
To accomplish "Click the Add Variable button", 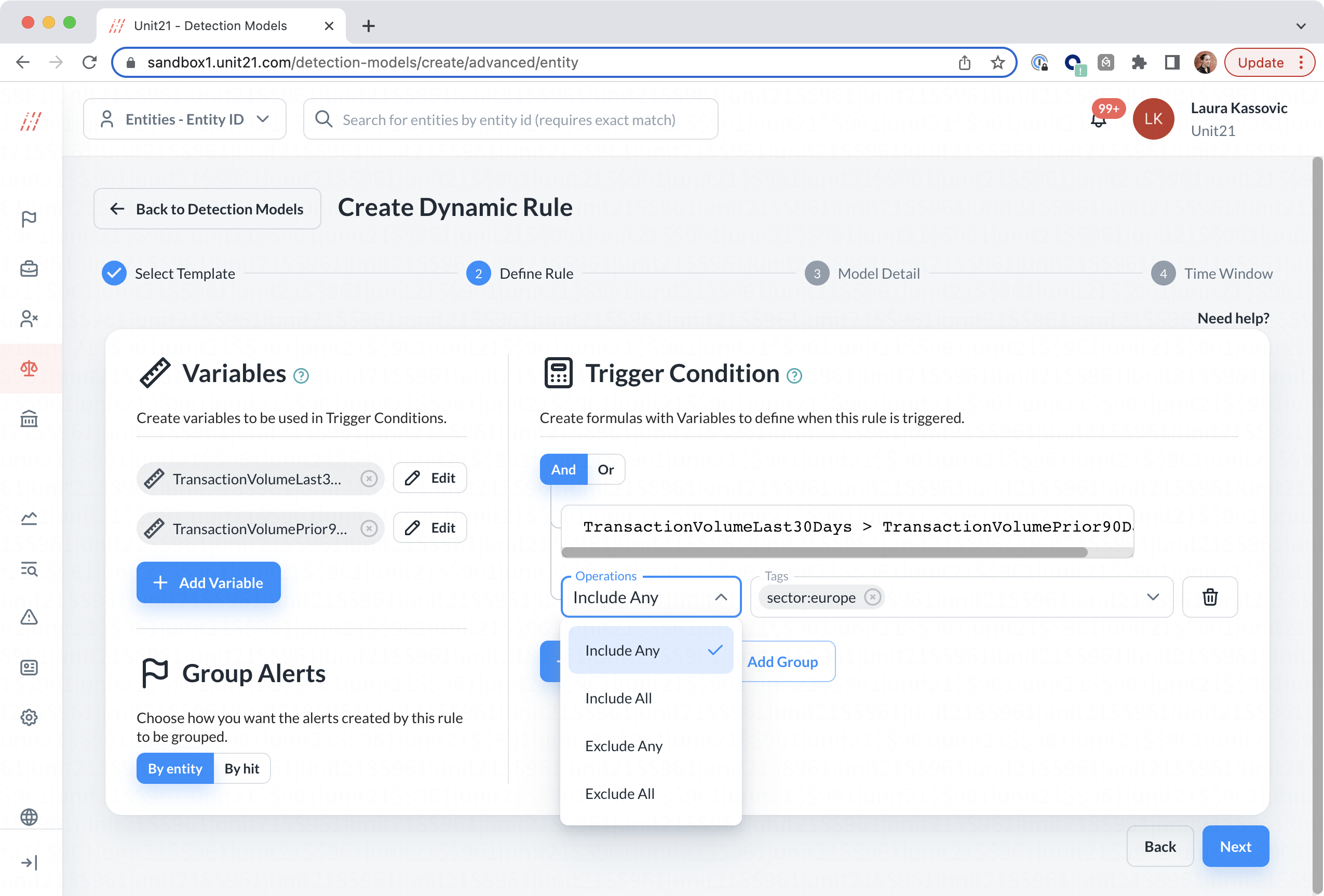I will point(209,583).
